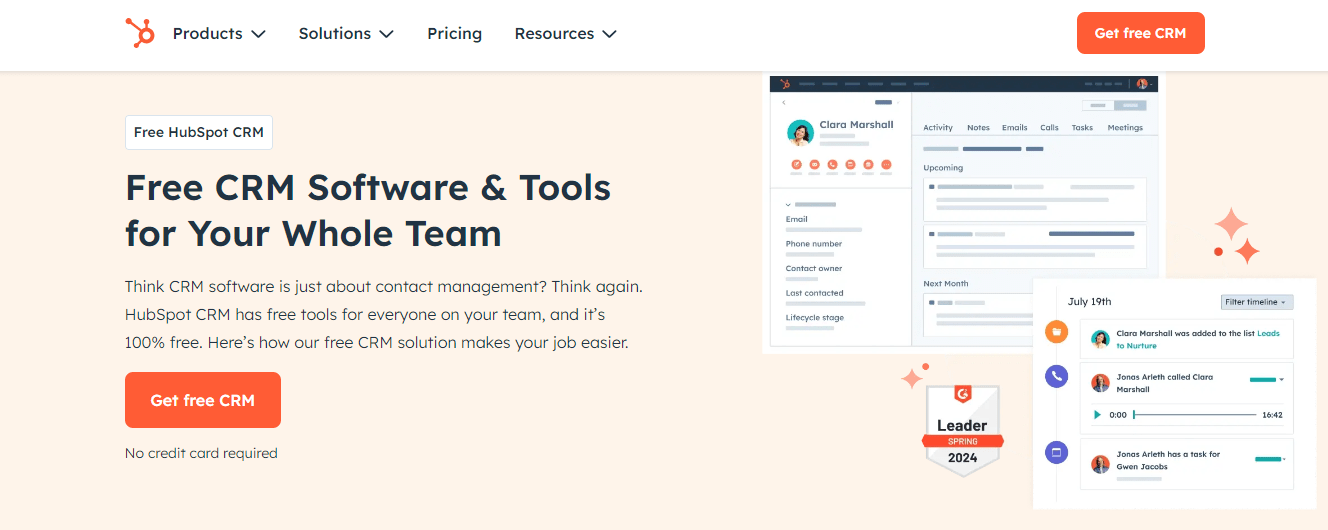1328x530 pixels.
Task: Switch to the Tasks tab
Action: pos(1082,128)
